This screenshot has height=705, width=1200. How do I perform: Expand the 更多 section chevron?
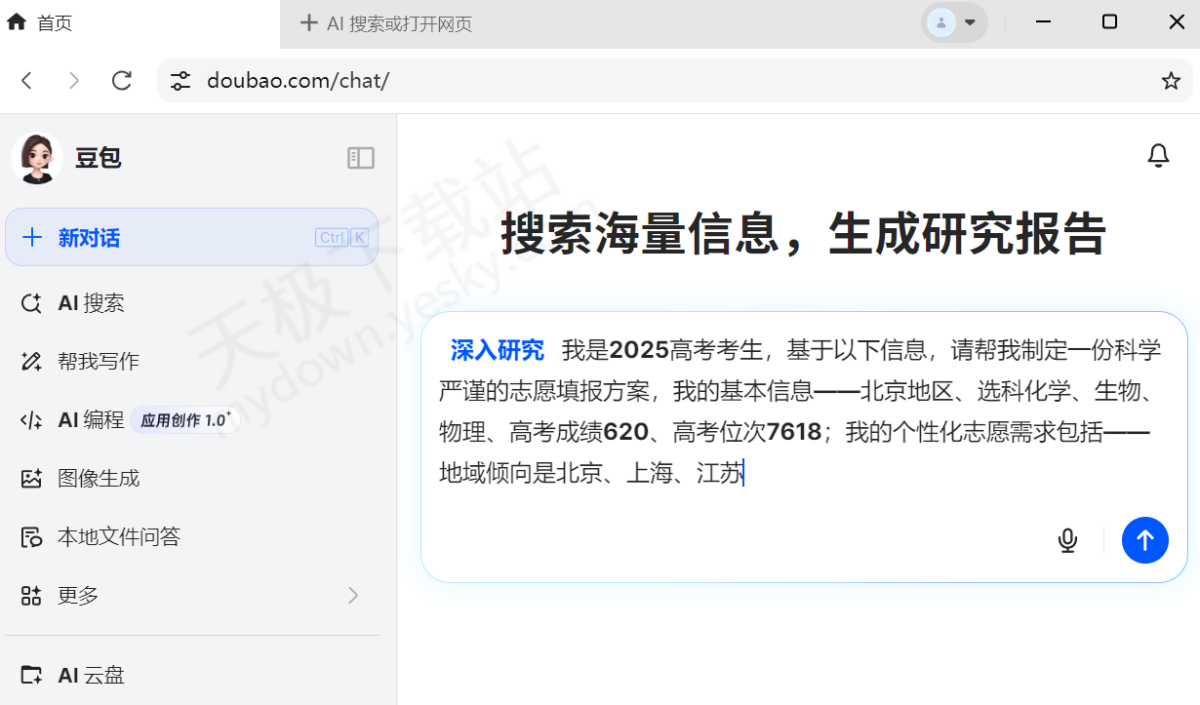(x=352, y=595)
